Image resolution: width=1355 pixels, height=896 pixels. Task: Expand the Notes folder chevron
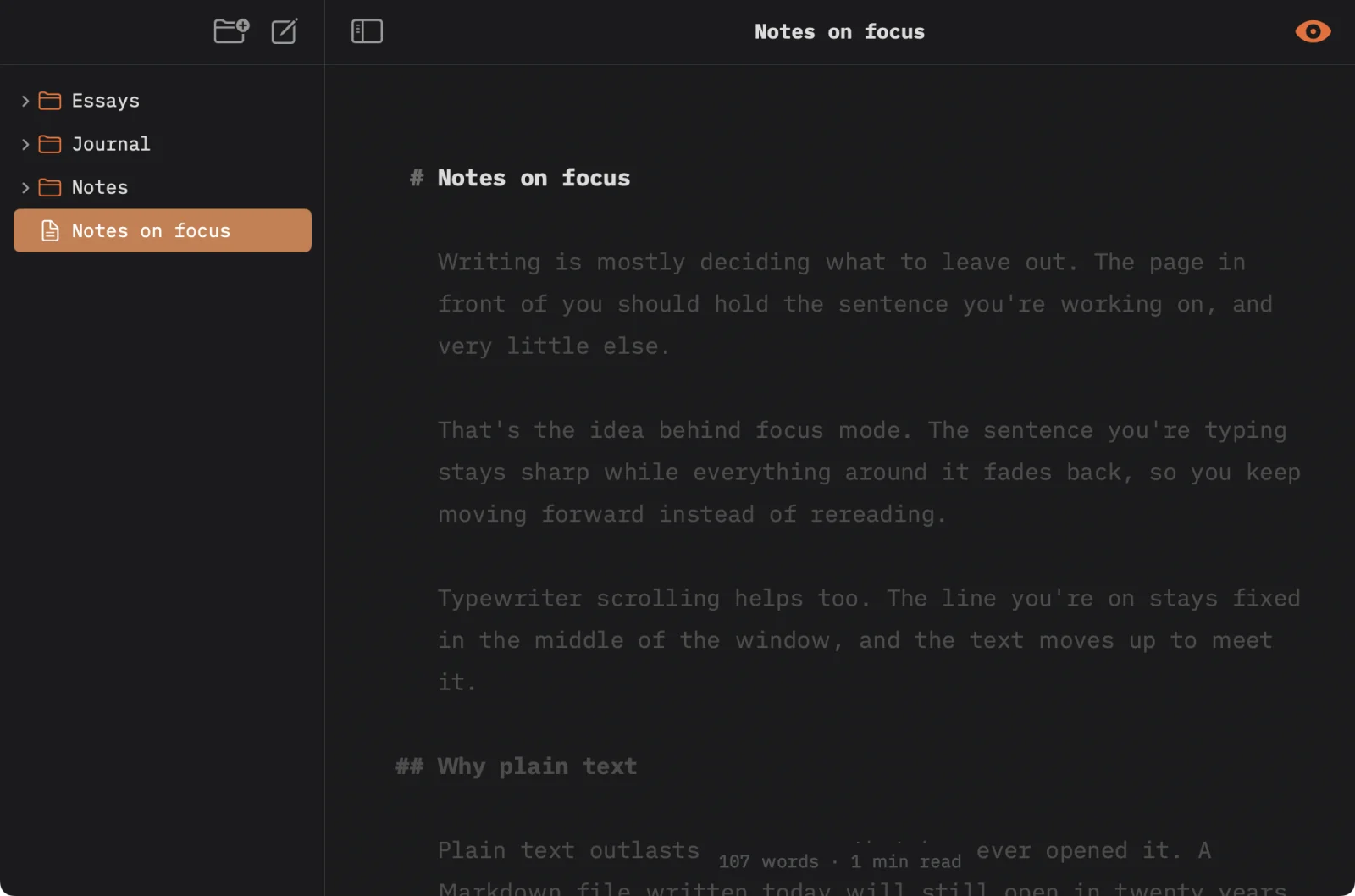(x=25, y=187)
